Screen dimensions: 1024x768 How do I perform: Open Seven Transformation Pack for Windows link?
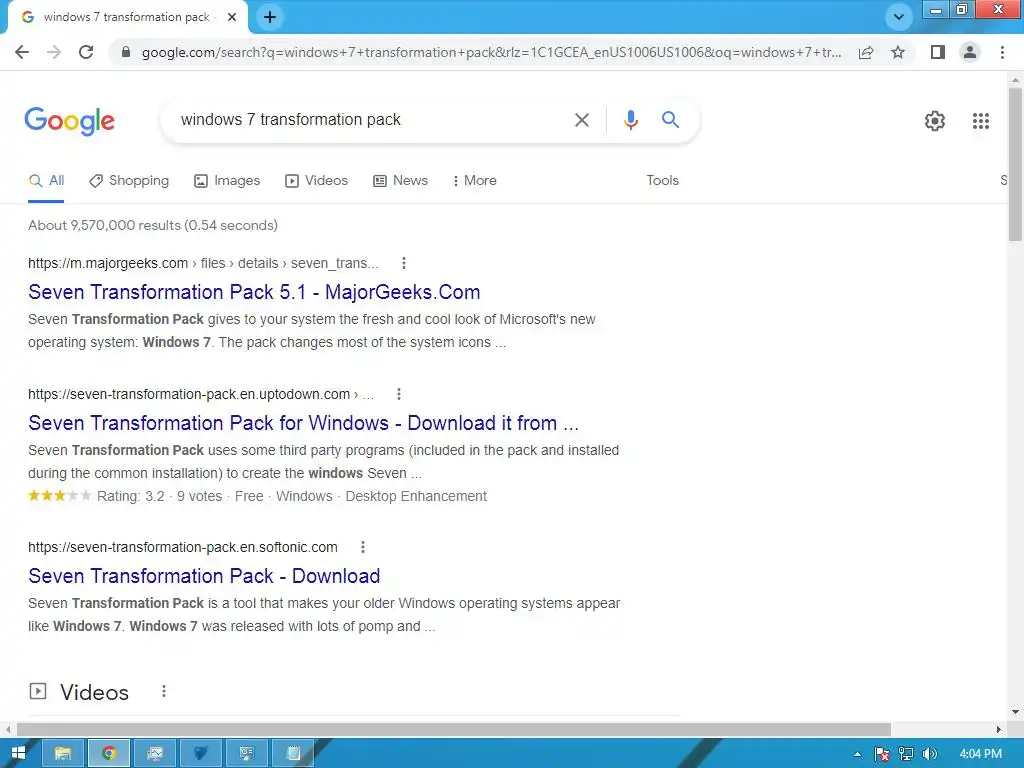tap(303, 424)
